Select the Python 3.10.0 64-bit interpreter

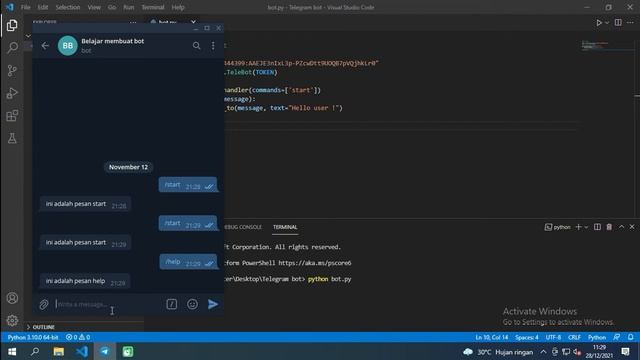(x=33, y=337)
